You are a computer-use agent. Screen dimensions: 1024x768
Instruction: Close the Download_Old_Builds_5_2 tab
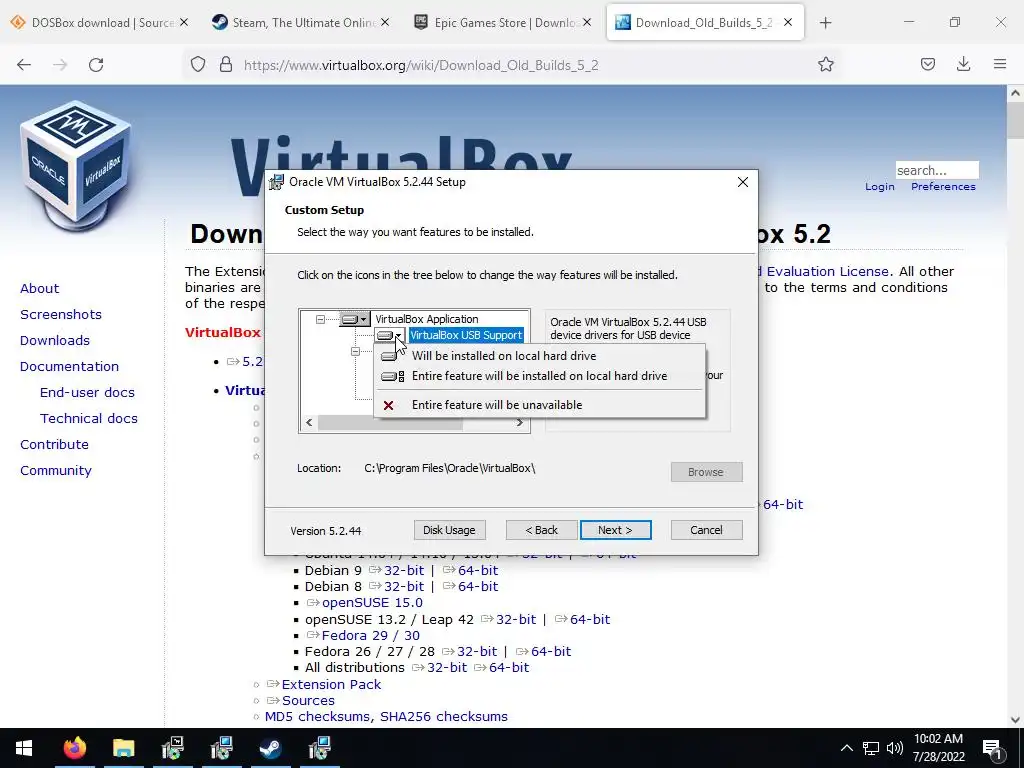tap(788, 23)
